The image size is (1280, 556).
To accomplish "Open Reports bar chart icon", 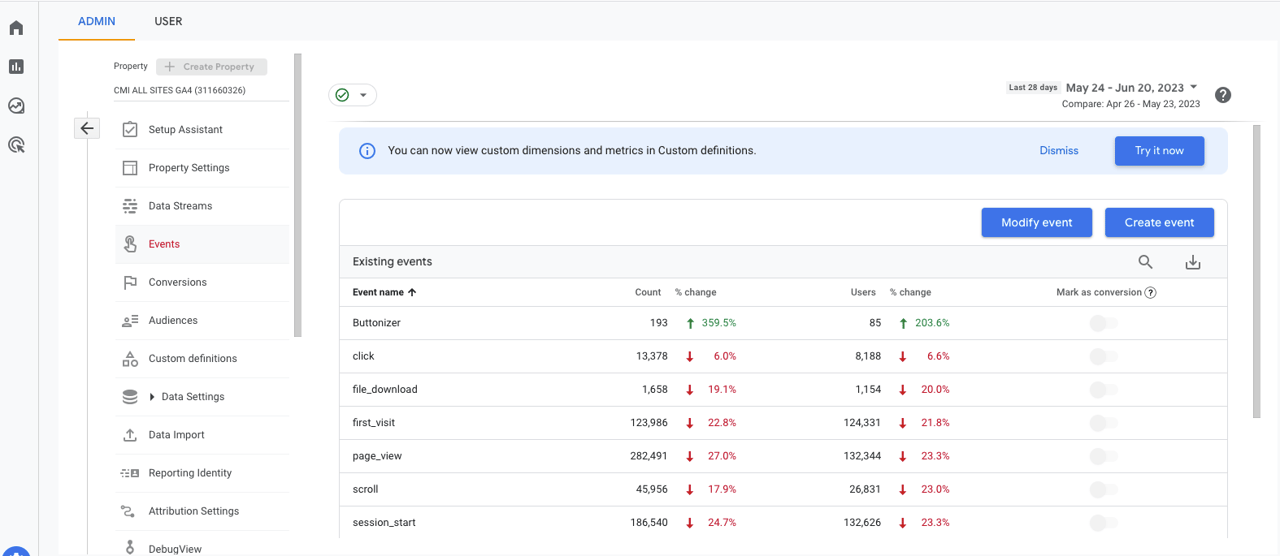I will (x=16, y=67).
